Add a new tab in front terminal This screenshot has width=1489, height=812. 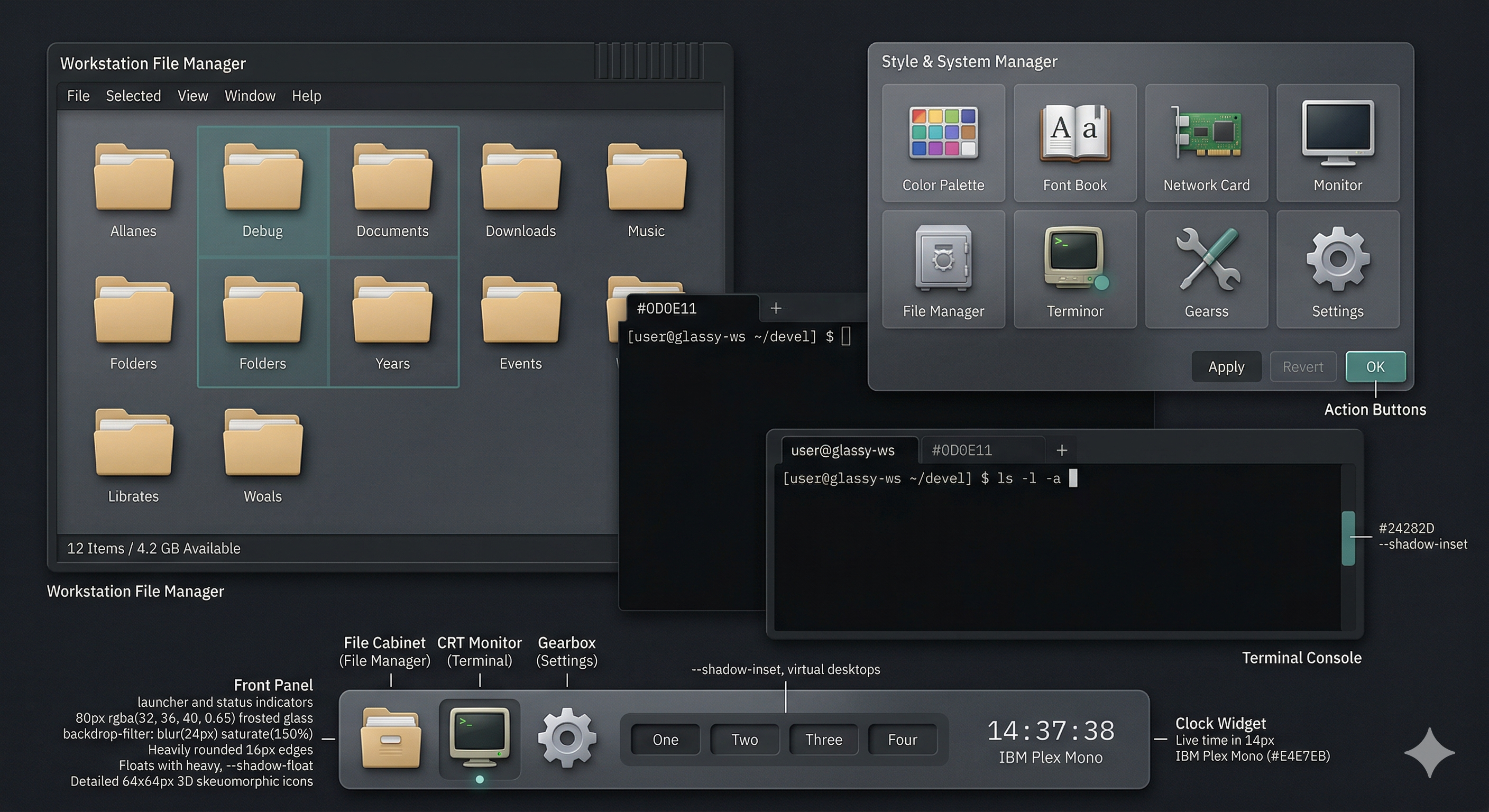1061,450
